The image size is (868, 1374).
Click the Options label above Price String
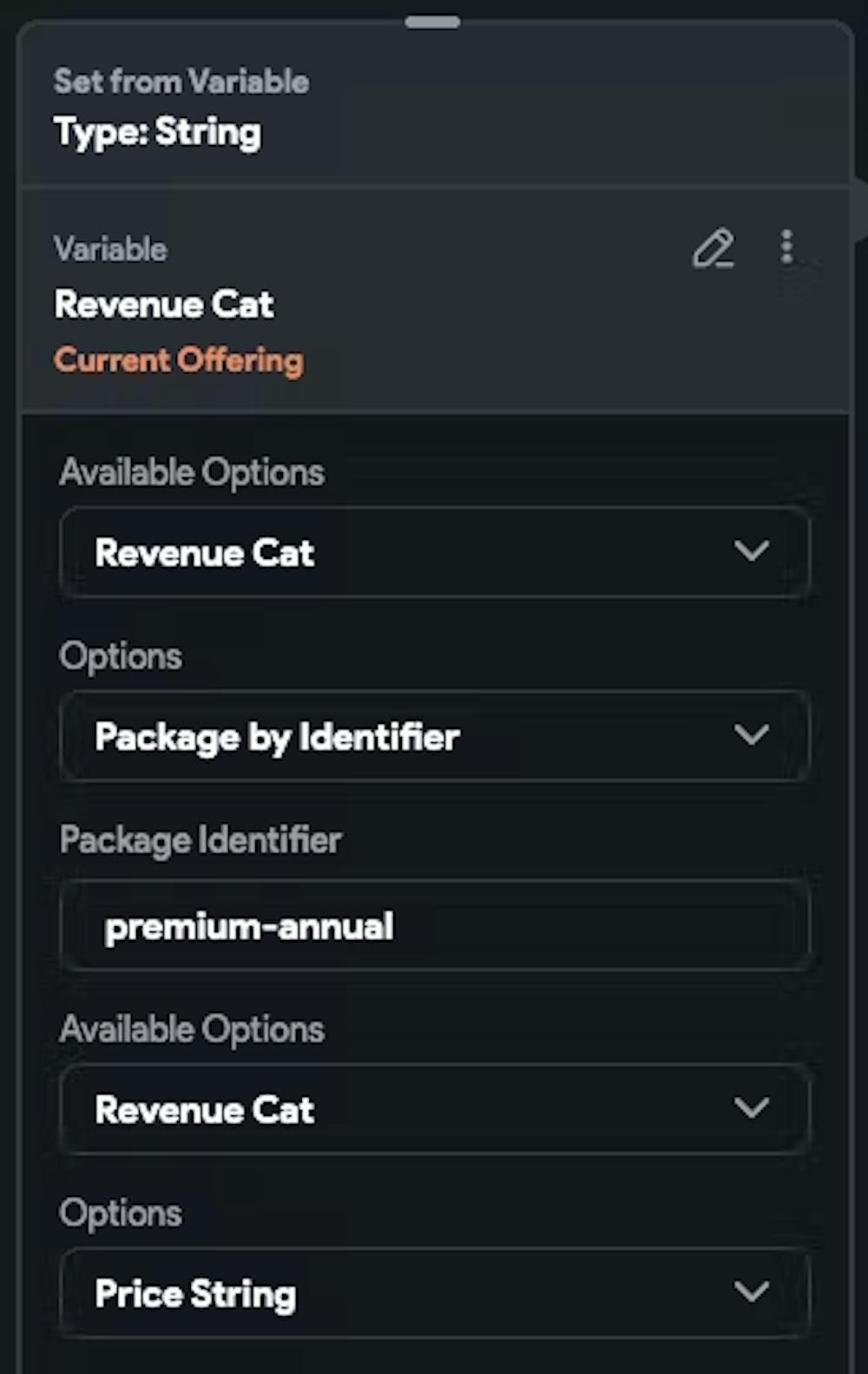pyautogui.click(x=121, y=1213)
